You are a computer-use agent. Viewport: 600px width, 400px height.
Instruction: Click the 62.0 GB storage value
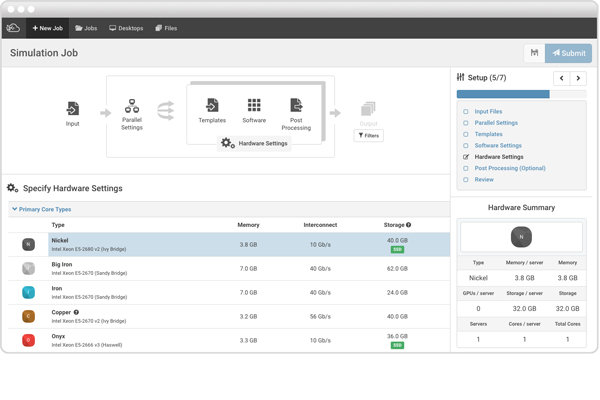point(397,269)
